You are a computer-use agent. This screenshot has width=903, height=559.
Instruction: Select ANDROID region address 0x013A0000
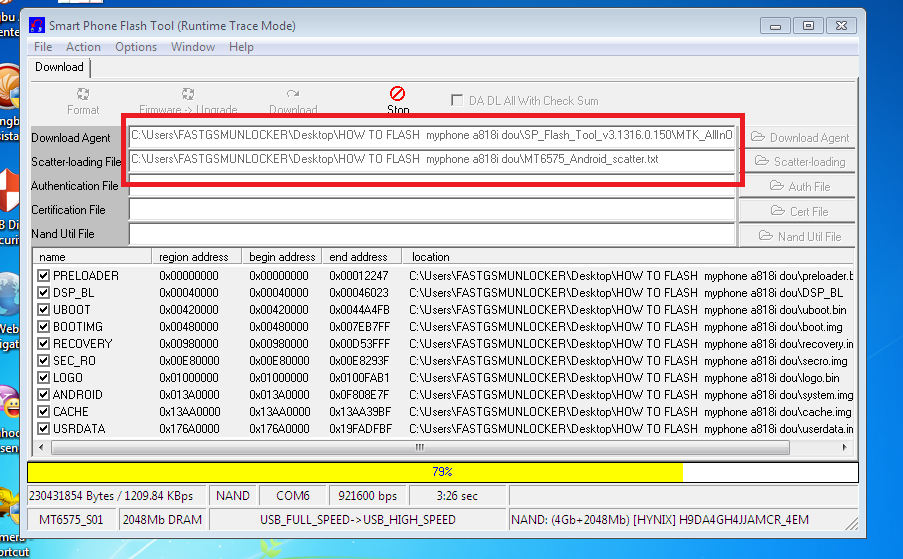[189, 395]
